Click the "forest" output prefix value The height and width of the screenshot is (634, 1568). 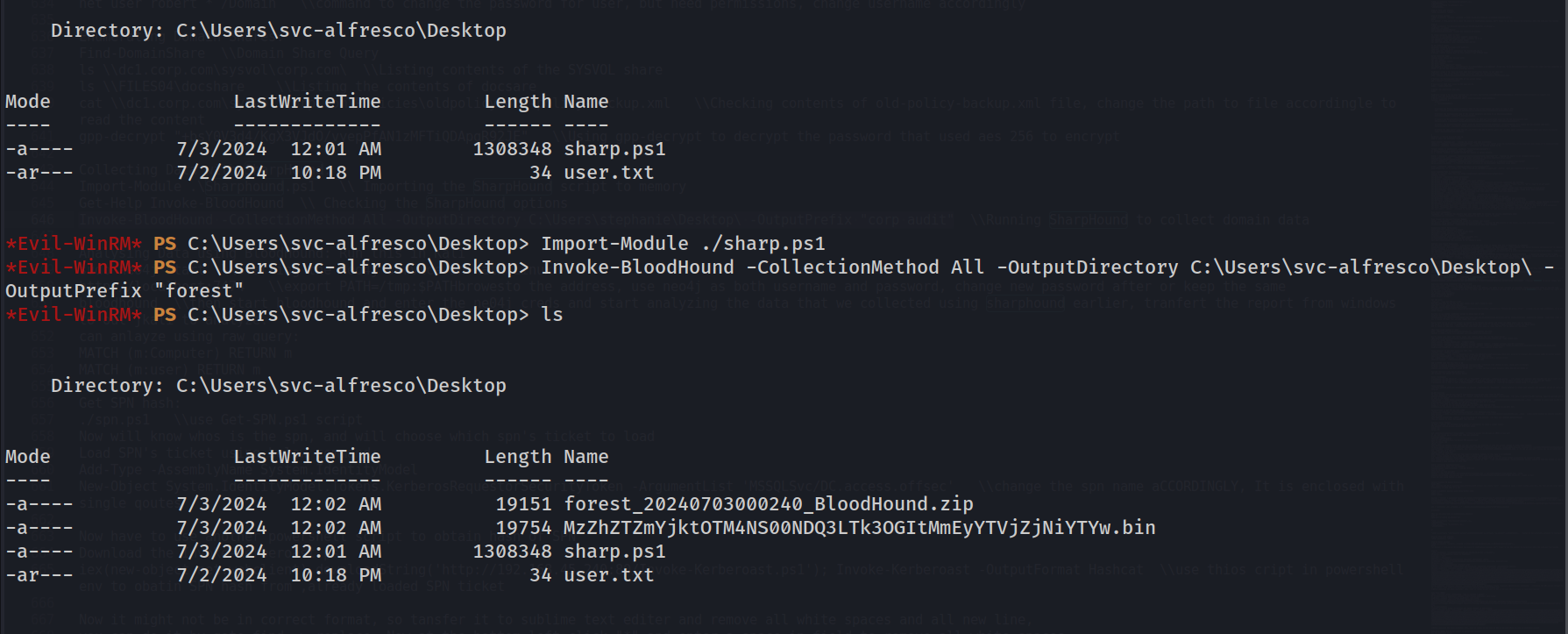pos(199,291)
